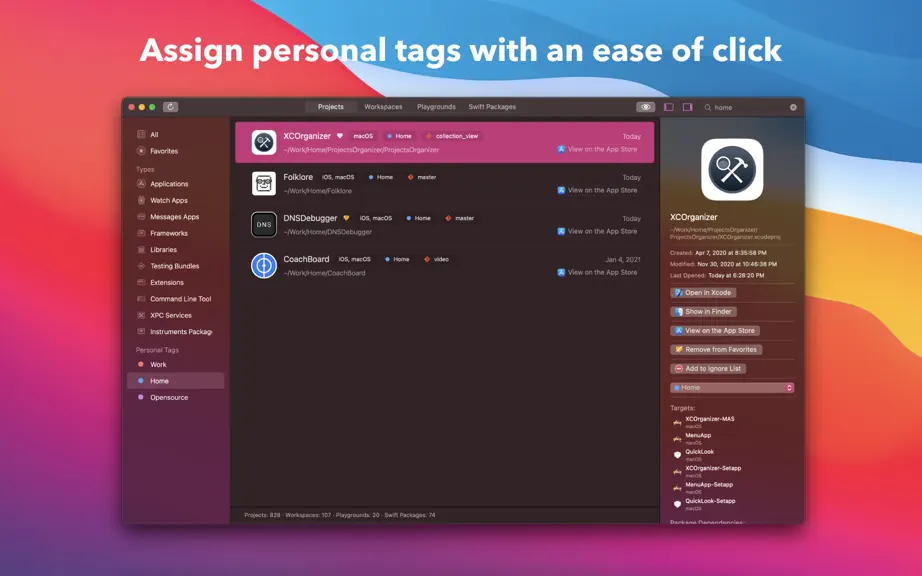The image size is (922, 576).
Task: Open View on the App Store for XCOrganizer row
Action: pos(597,149)
